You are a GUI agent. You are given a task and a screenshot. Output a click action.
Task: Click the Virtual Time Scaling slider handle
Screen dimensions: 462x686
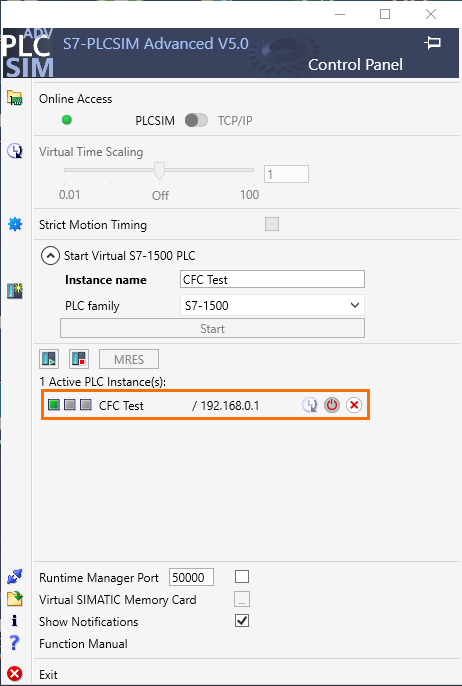160,171
